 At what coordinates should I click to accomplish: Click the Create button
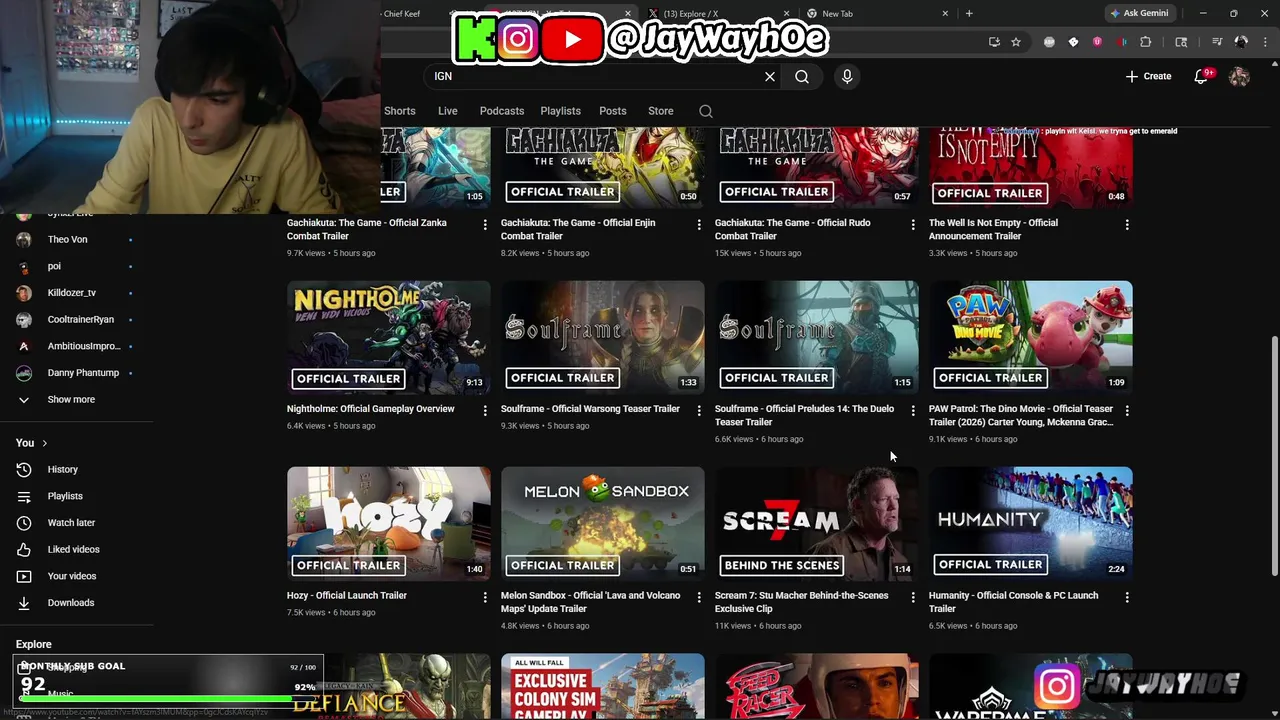click(1148, 76)
